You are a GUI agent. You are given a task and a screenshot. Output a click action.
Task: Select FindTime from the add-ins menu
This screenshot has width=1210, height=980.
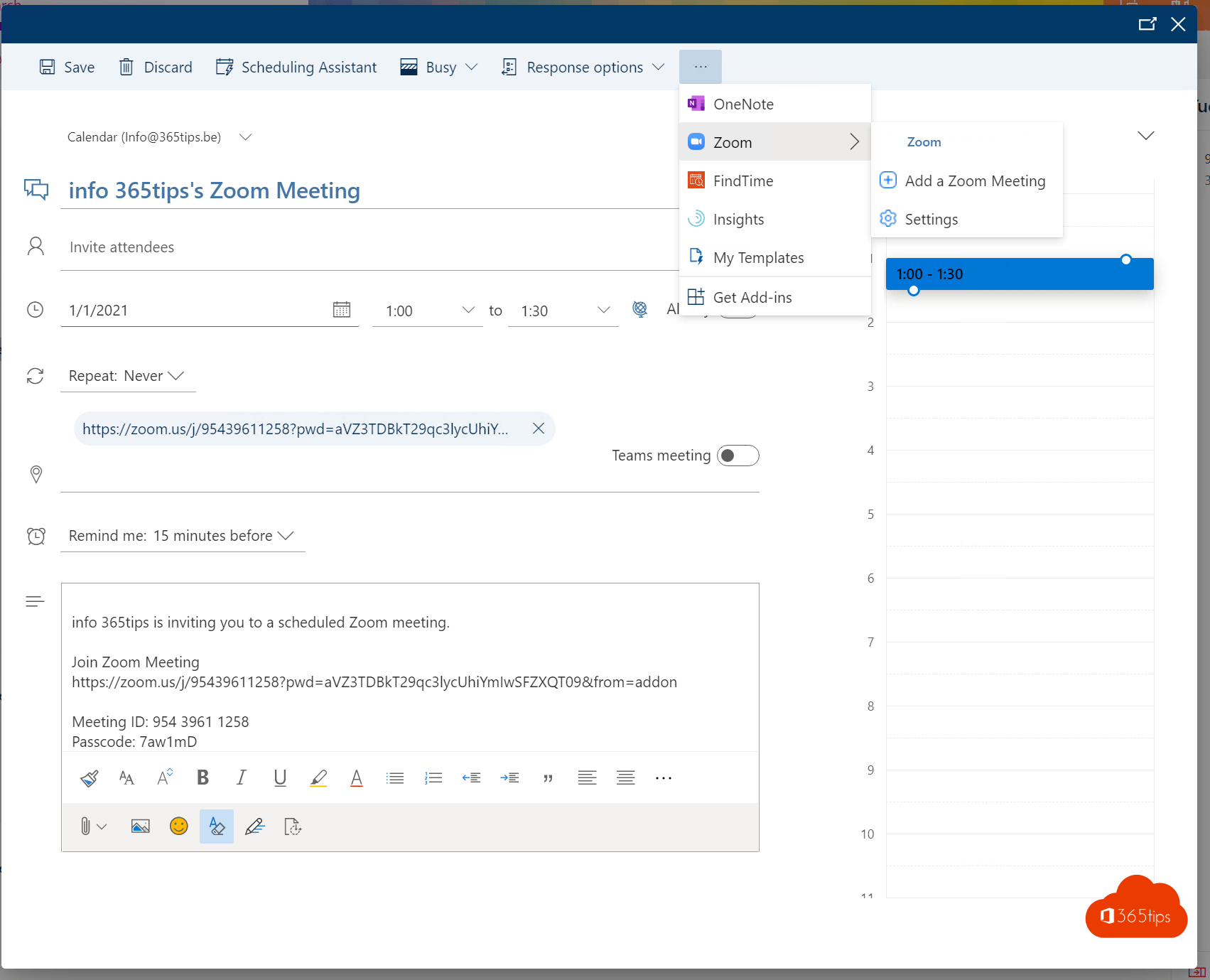(x=743, y=181)
